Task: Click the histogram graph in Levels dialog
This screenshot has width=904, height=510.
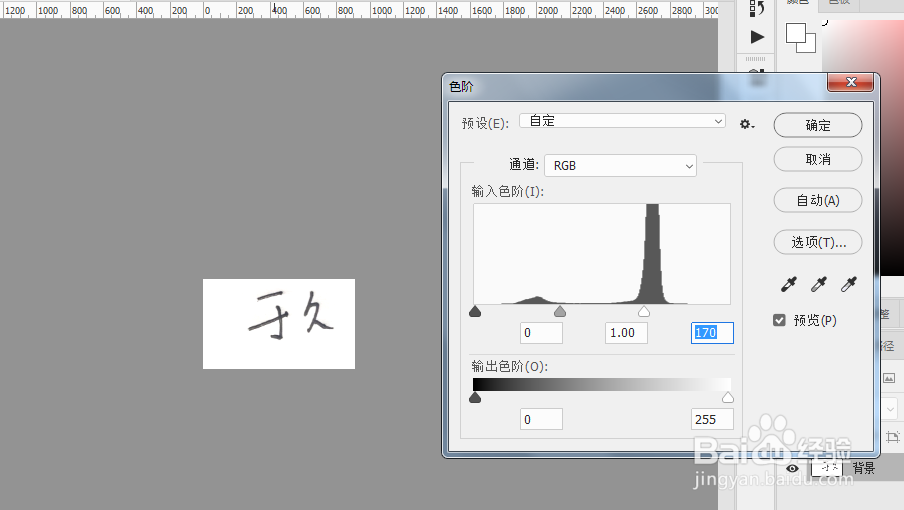Action: pyautogui.click(x=602, y=254)
